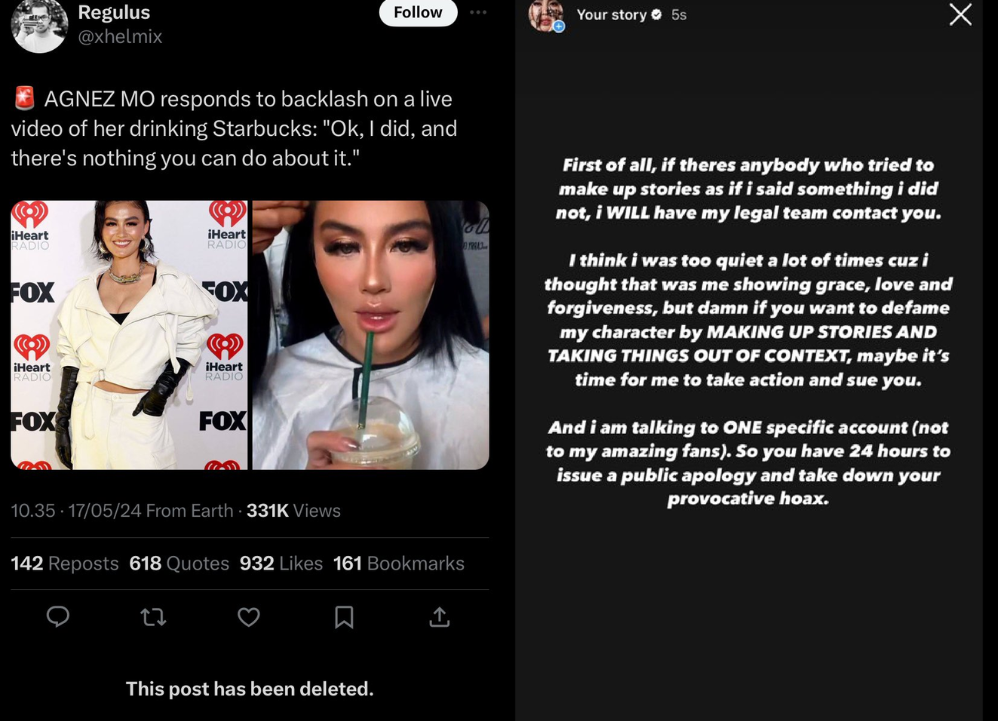View the 932 Likes list
This screenshot has height=721, width=1000.
281,564
